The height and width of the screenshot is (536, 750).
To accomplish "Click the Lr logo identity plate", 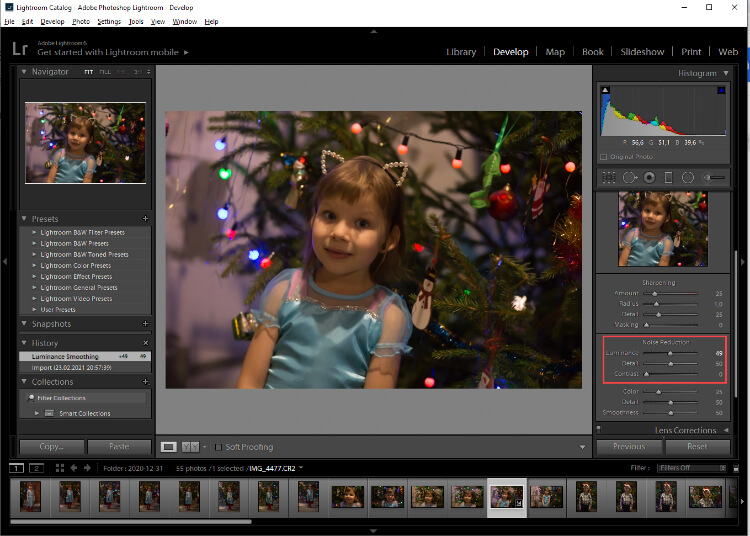I will click(20, 48).
